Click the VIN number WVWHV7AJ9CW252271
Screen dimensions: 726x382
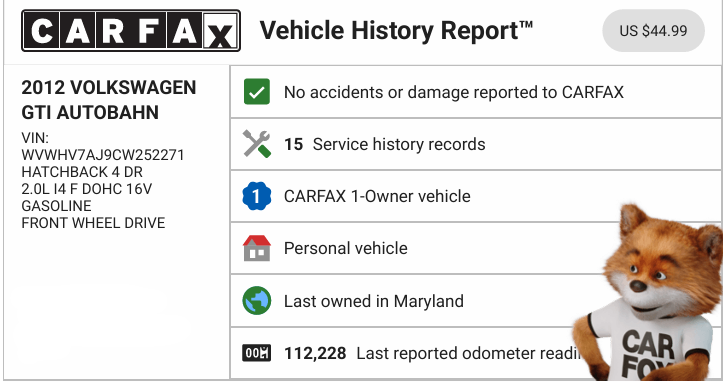pos(103,155)
